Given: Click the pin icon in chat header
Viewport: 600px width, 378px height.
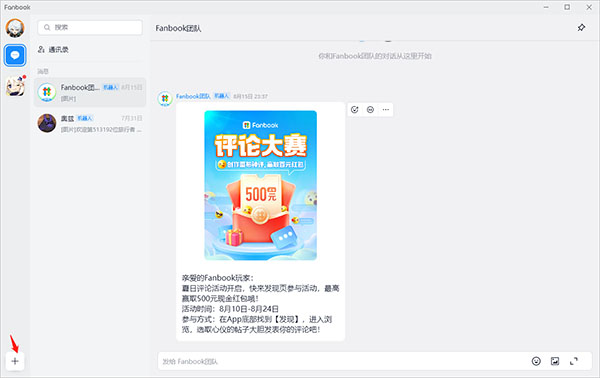Looking at the screenshot, I should point(581,28).
